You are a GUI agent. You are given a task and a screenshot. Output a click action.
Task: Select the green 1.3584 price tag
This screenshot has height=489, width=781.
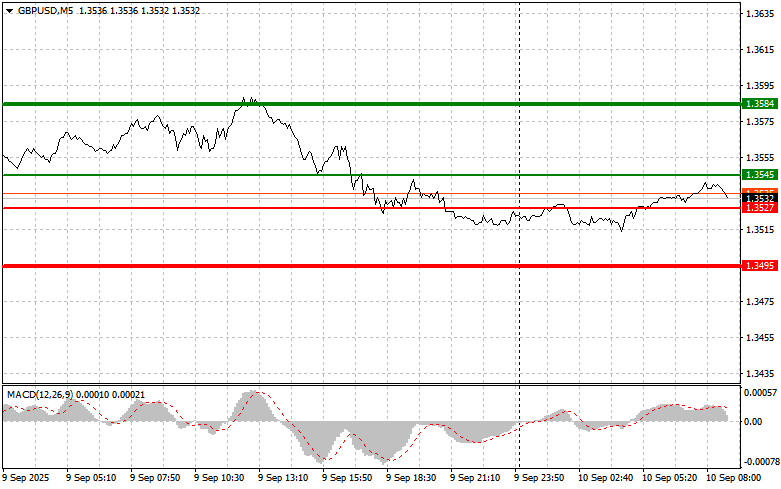[756, 104]
